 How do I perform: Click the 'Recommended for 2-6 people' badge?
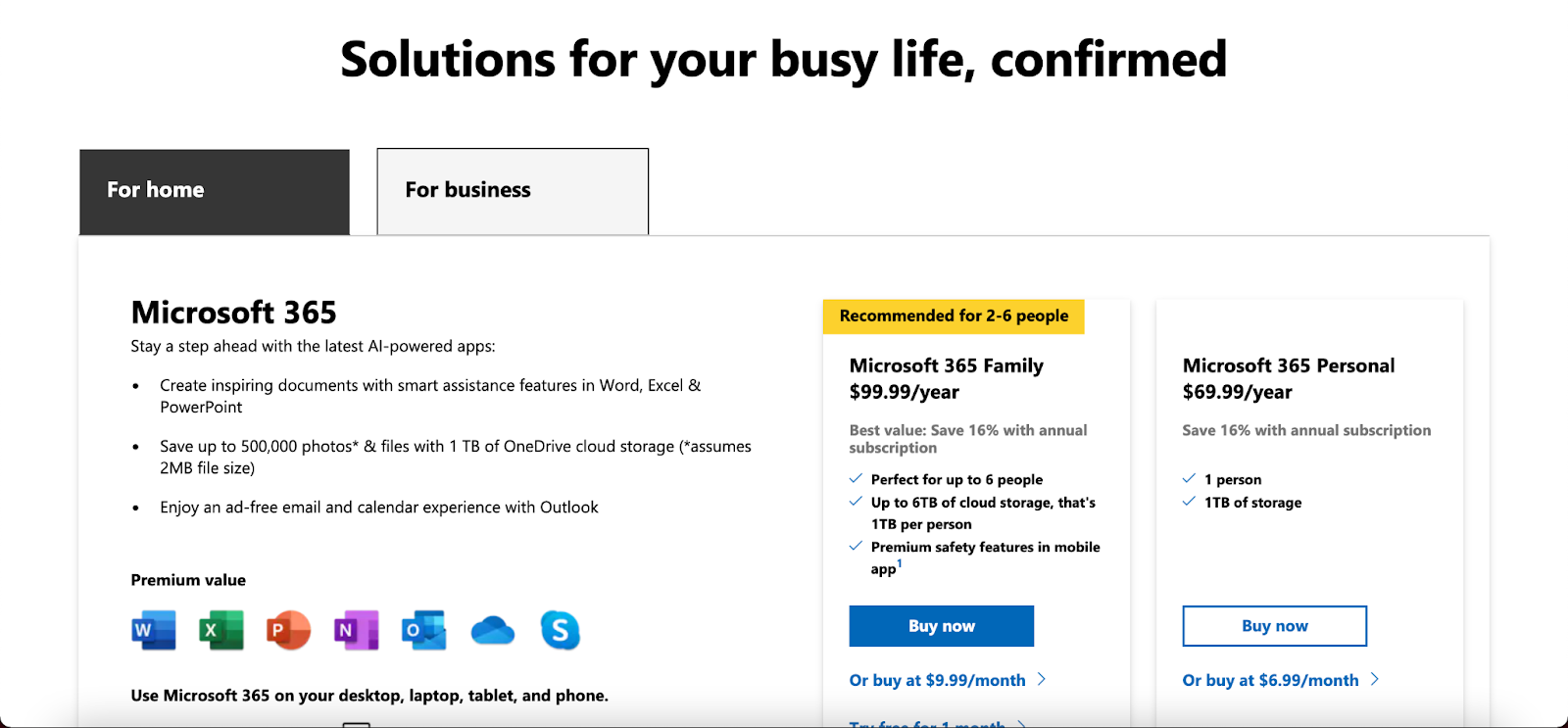[x=954, y=315]
